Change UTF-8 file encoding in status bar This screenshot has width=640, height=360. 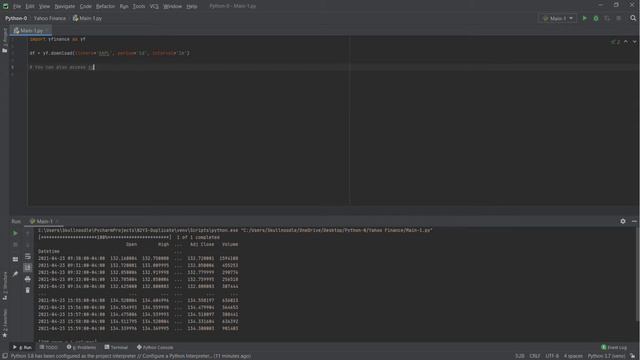pos(552,356)
